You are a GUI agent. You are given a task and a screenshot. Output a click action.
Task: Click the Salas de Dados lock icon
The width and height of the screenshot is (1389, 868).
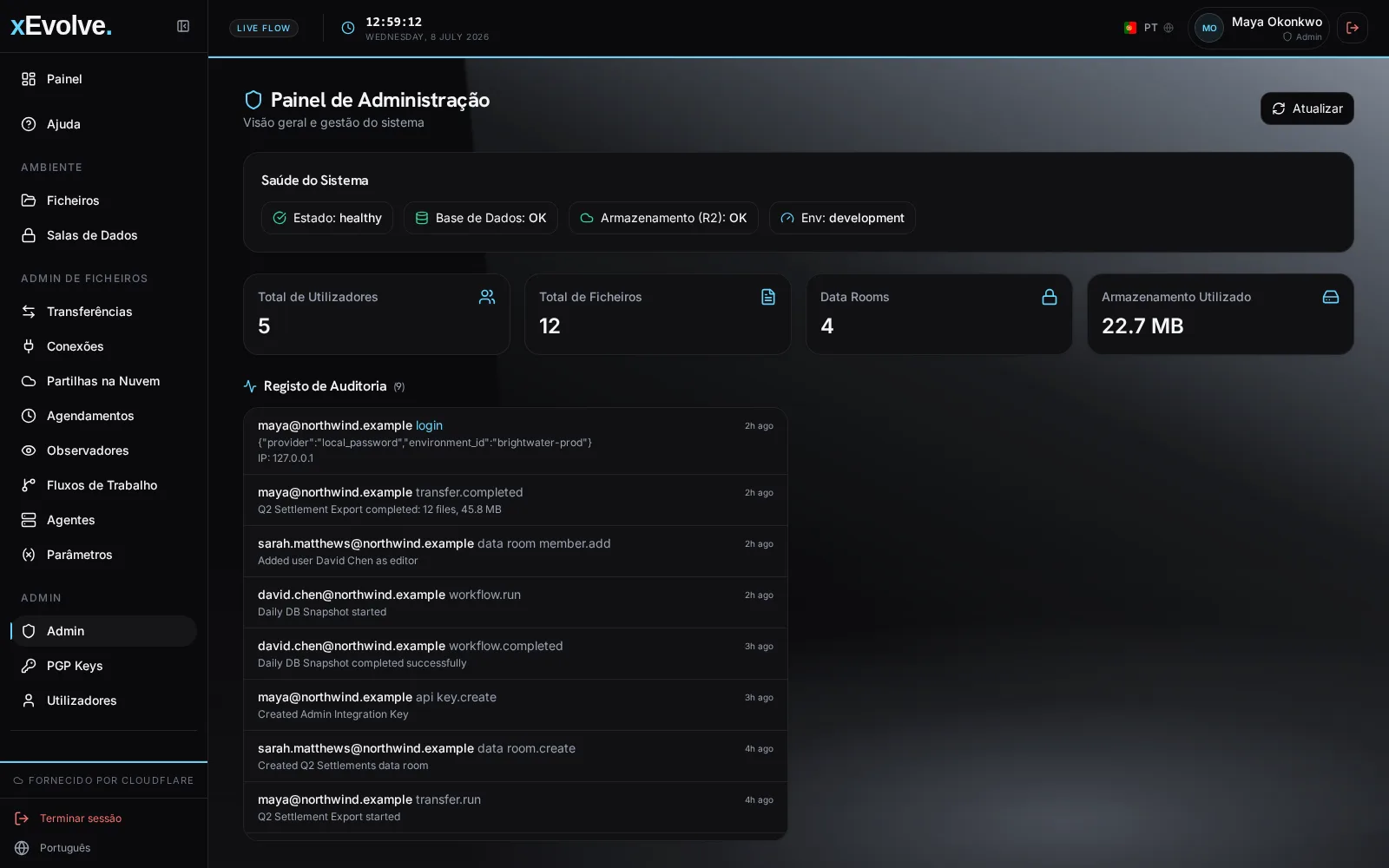click(x=29, y=235)
